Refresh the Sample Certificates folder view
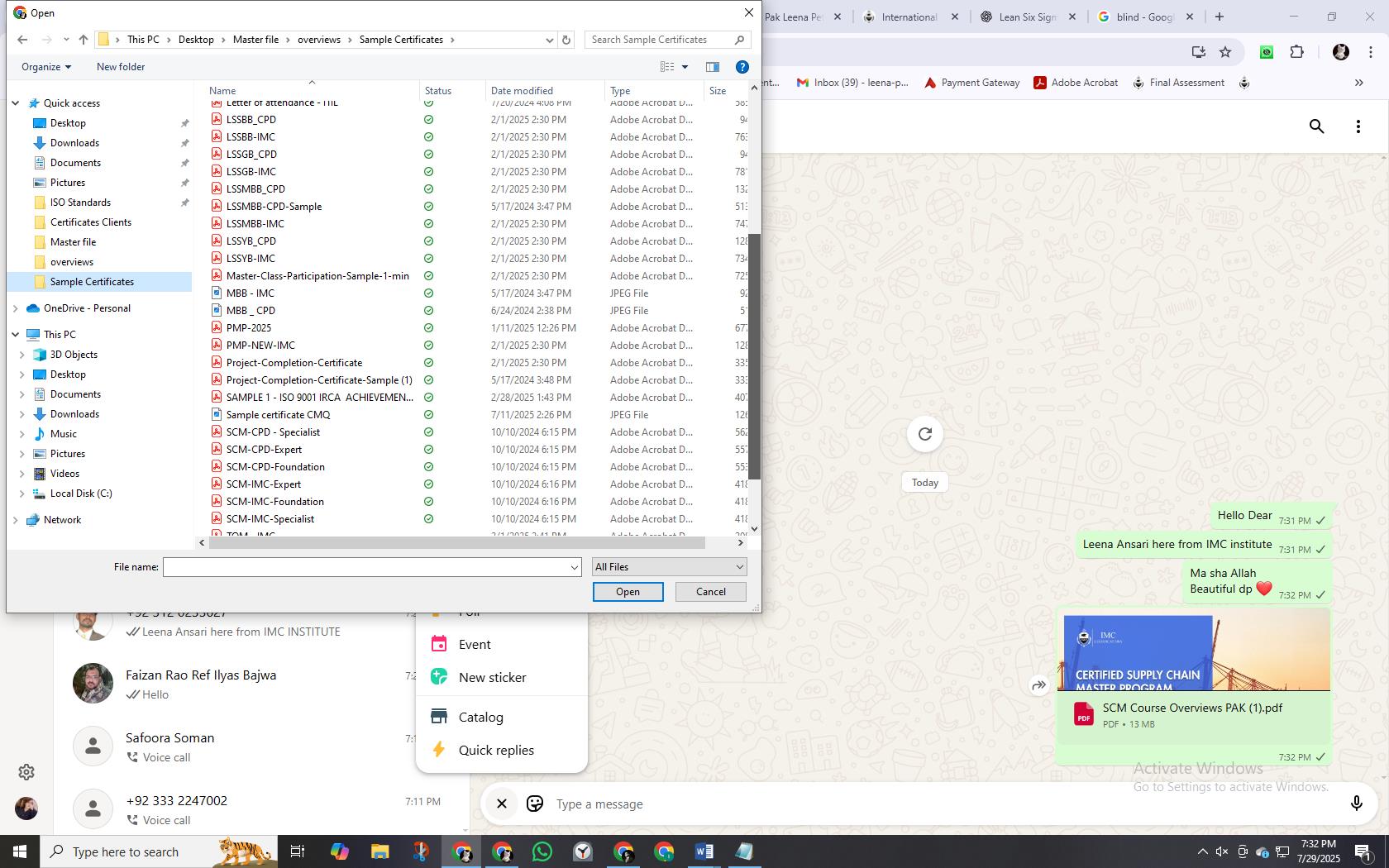This screenshot has width=1389, height=868. click(566, 40)
